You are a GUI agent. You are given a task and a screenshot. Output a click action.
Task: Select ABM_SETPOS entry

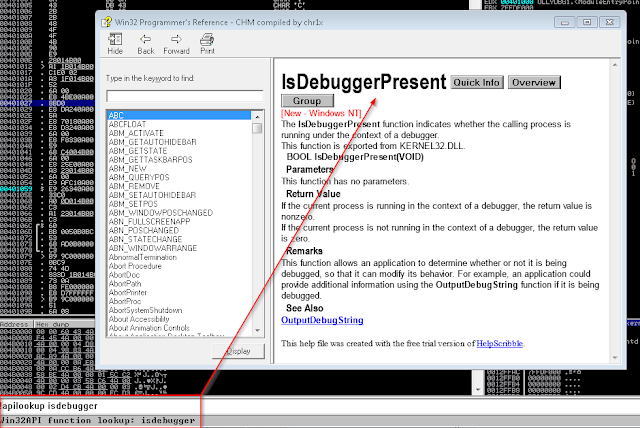pos(133,204)
